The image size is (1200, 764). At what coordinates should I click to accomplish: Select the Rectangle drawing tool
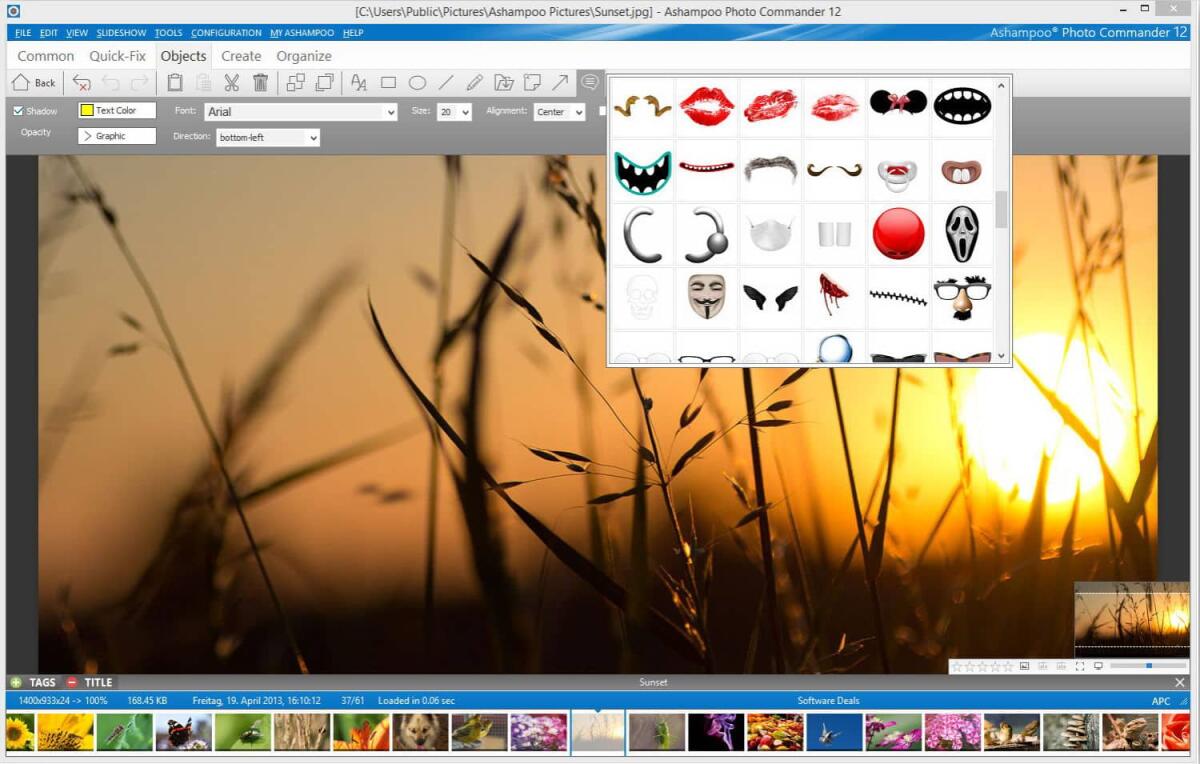pyautogui.click(x=390, y=83)
